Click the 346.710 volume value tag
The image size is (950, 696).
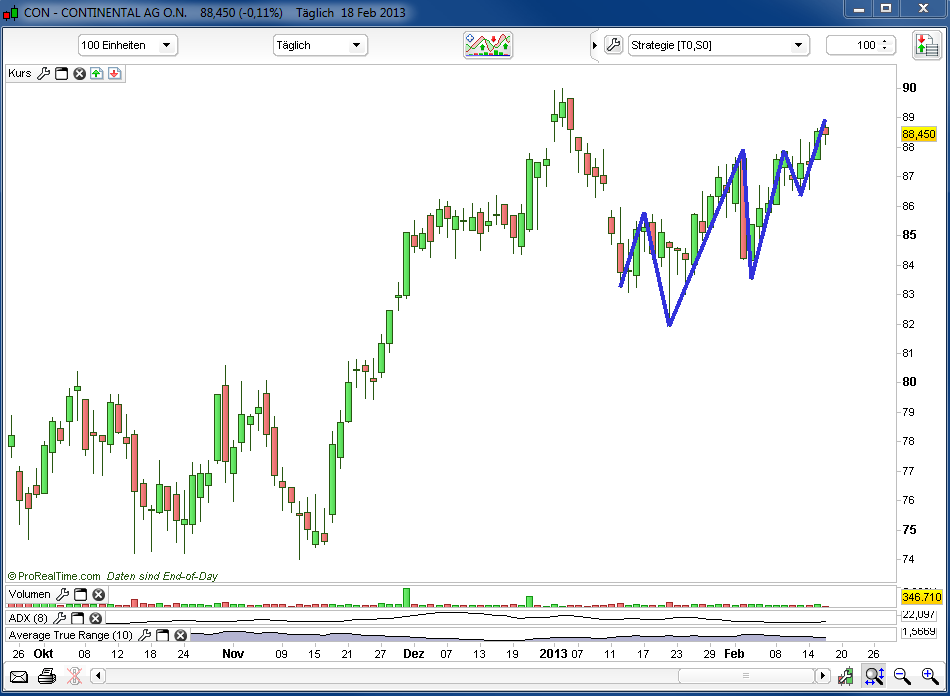[921, 597]
